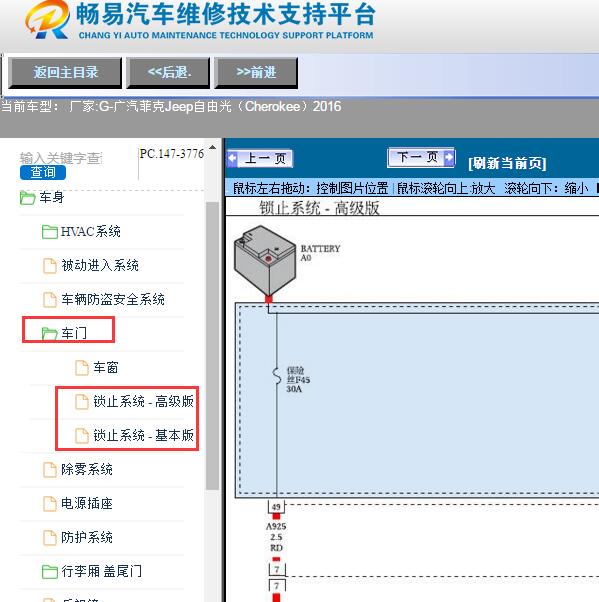599x602 pixels.
Task: Open the 防护系统 tree item
Action: [87, 537]
